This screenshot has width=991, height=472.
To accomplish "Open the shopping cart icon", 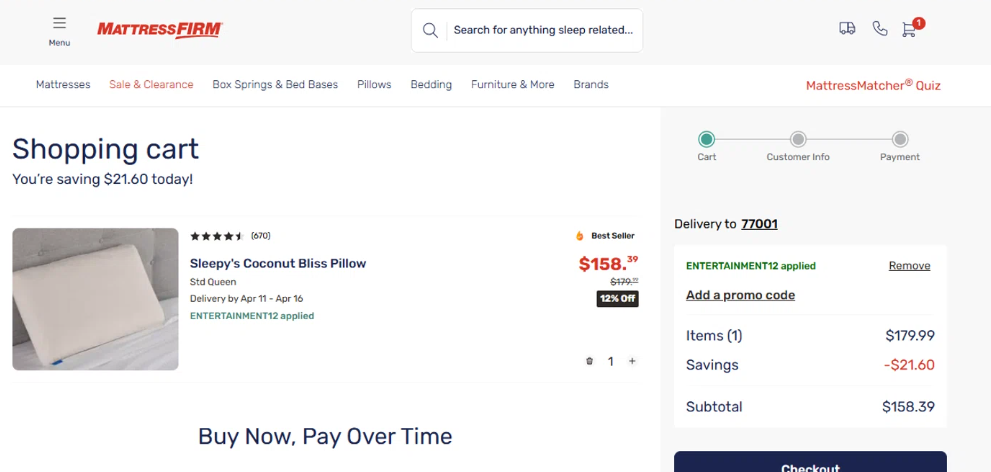I will tap(910, 28).
